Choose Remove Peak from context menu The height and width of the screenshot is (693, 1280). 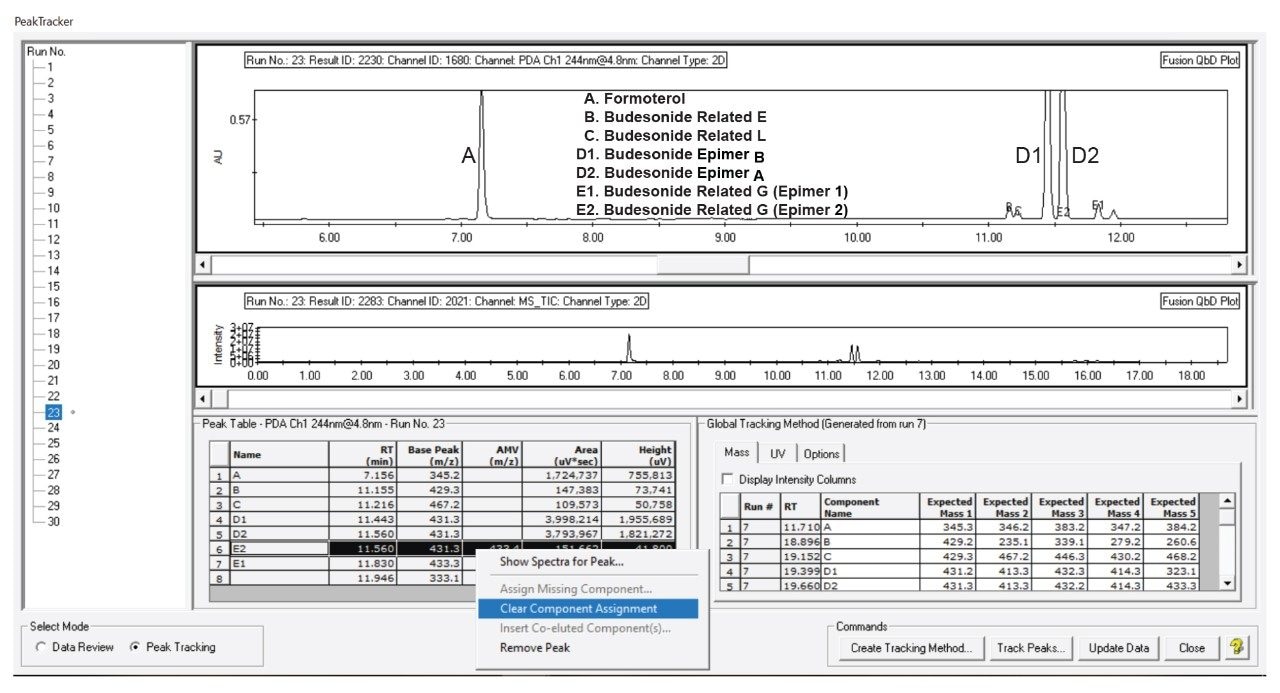[x=534, y=647]
